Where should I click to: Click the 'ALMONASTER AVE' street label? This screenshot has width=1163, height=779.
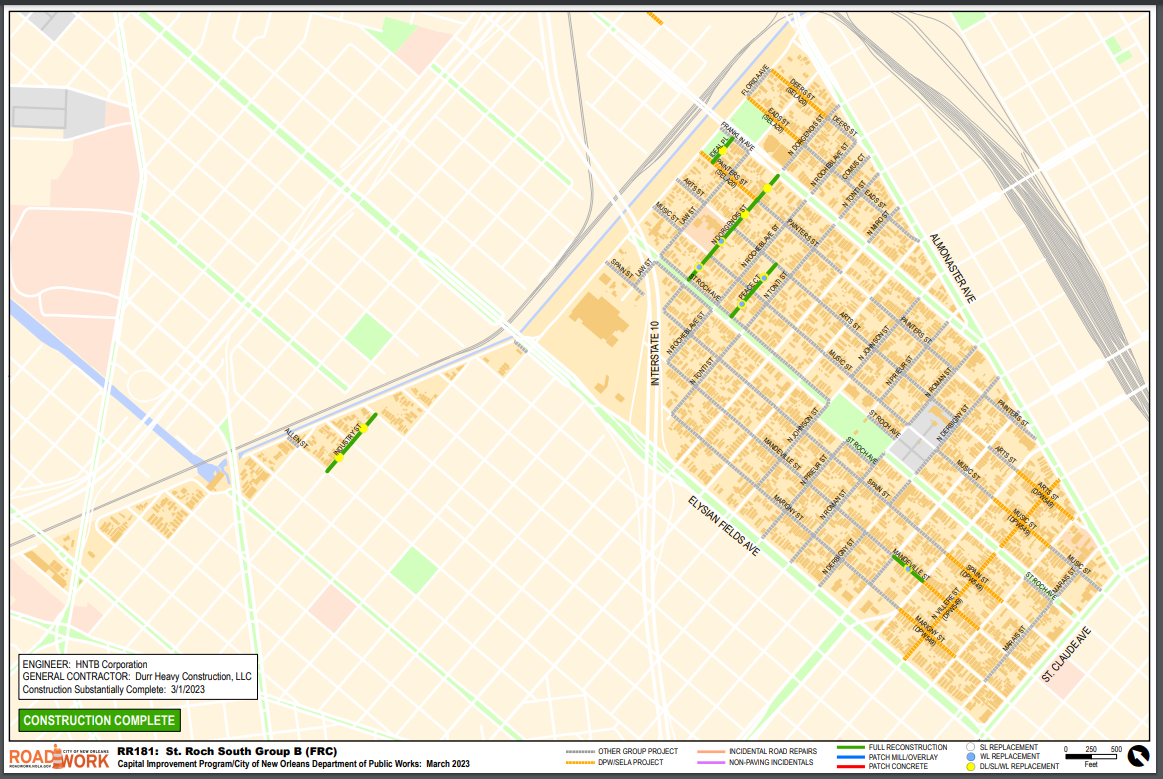[953, 268]
